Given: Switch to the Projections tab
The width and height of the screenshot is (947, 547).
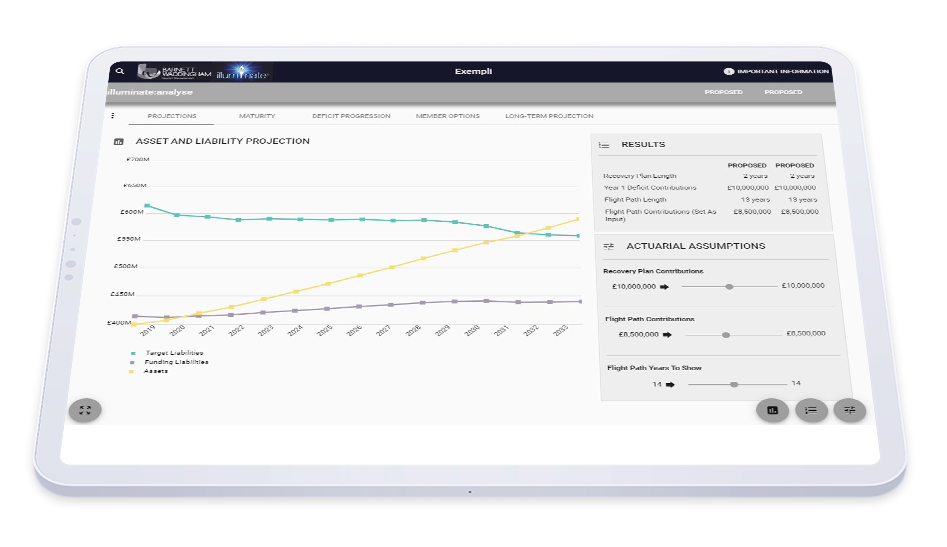Looking at the screenshot, I should tap(172, 116).
